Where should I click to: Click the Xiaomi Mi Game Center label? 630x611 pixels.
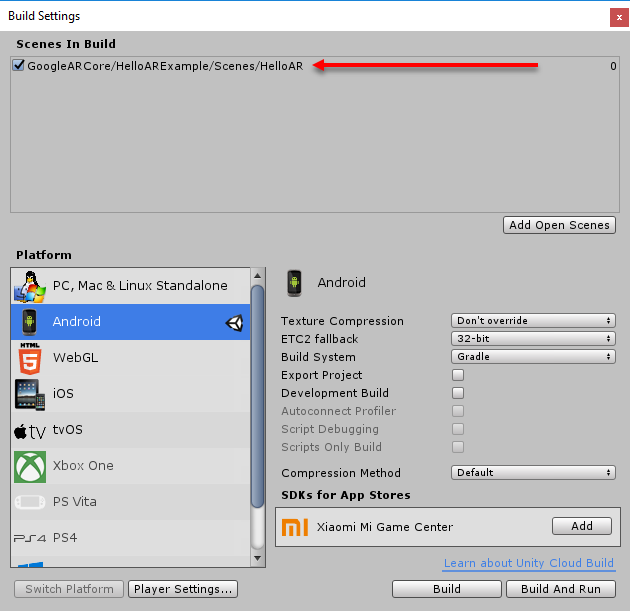coord(385,527)
